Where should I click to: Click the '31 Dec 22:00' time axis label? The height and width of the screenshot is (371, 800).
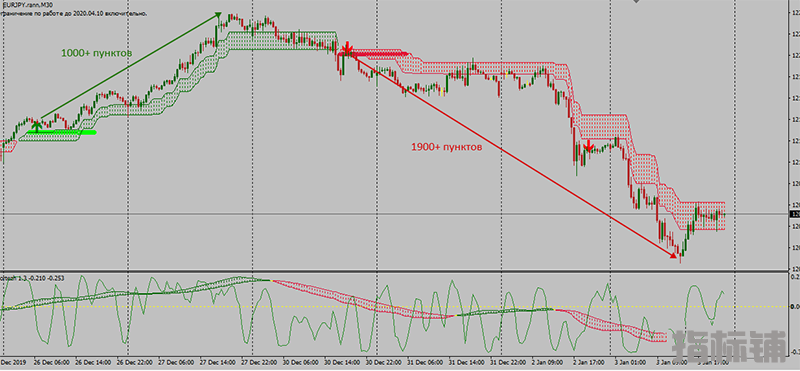[x=509, y=362]
